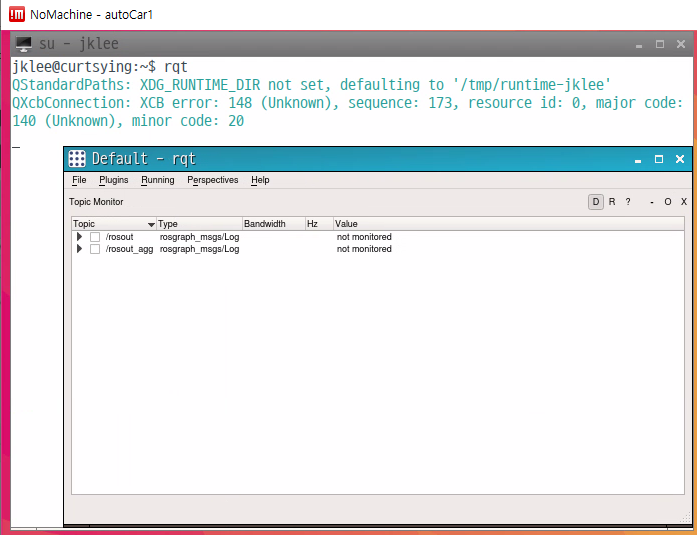The image size is (697, 535).
Task: Click the Topic column sort arrow
Action: tap(151, 224)
